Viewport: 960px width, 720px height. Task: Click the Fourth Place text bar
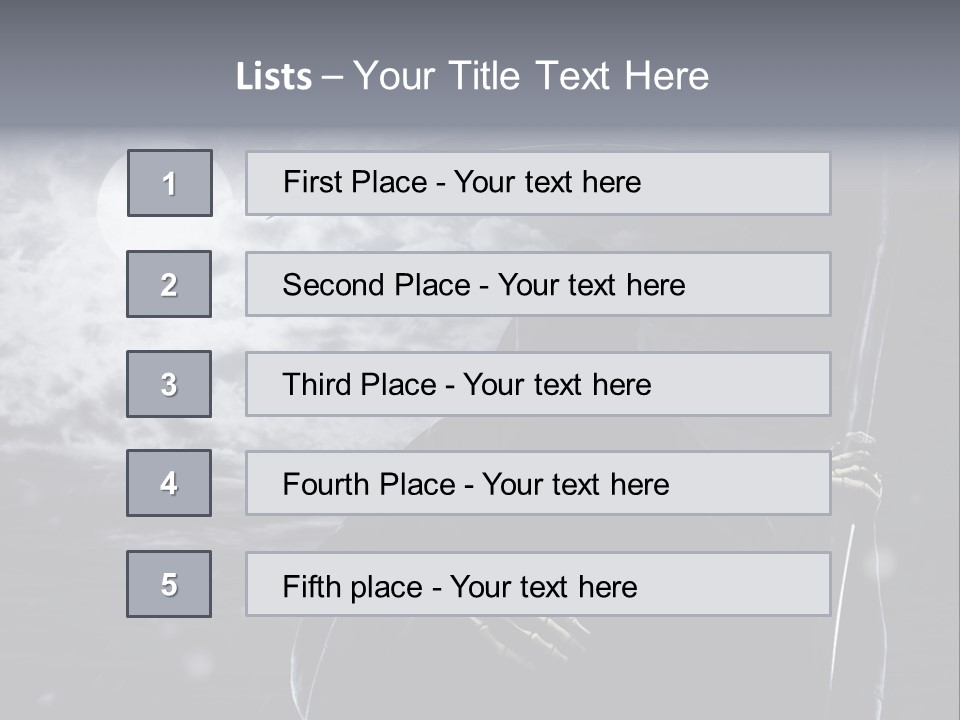pyautogui.click(x=538, y=484)
